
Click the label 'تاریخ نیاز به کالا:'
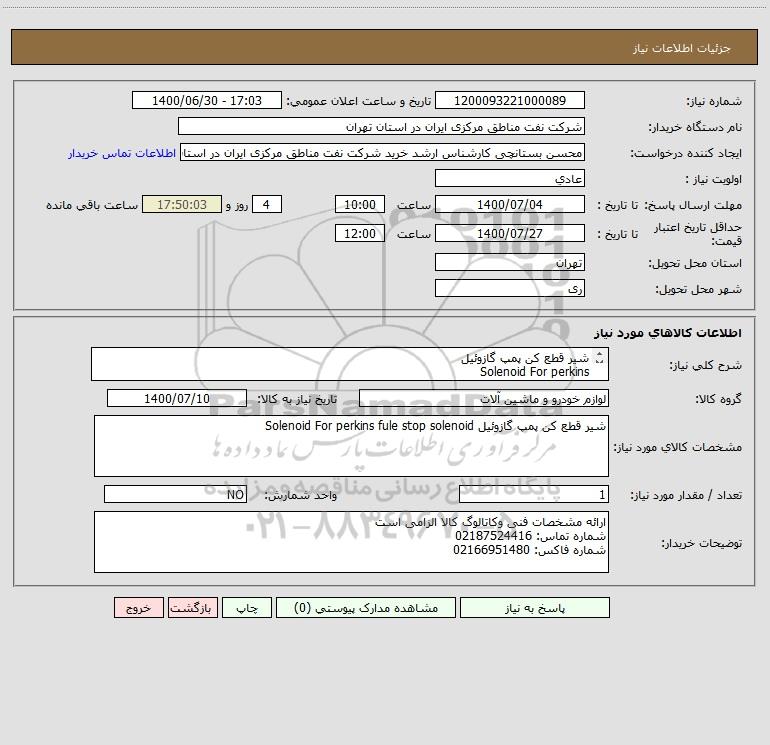coord(297,399)
